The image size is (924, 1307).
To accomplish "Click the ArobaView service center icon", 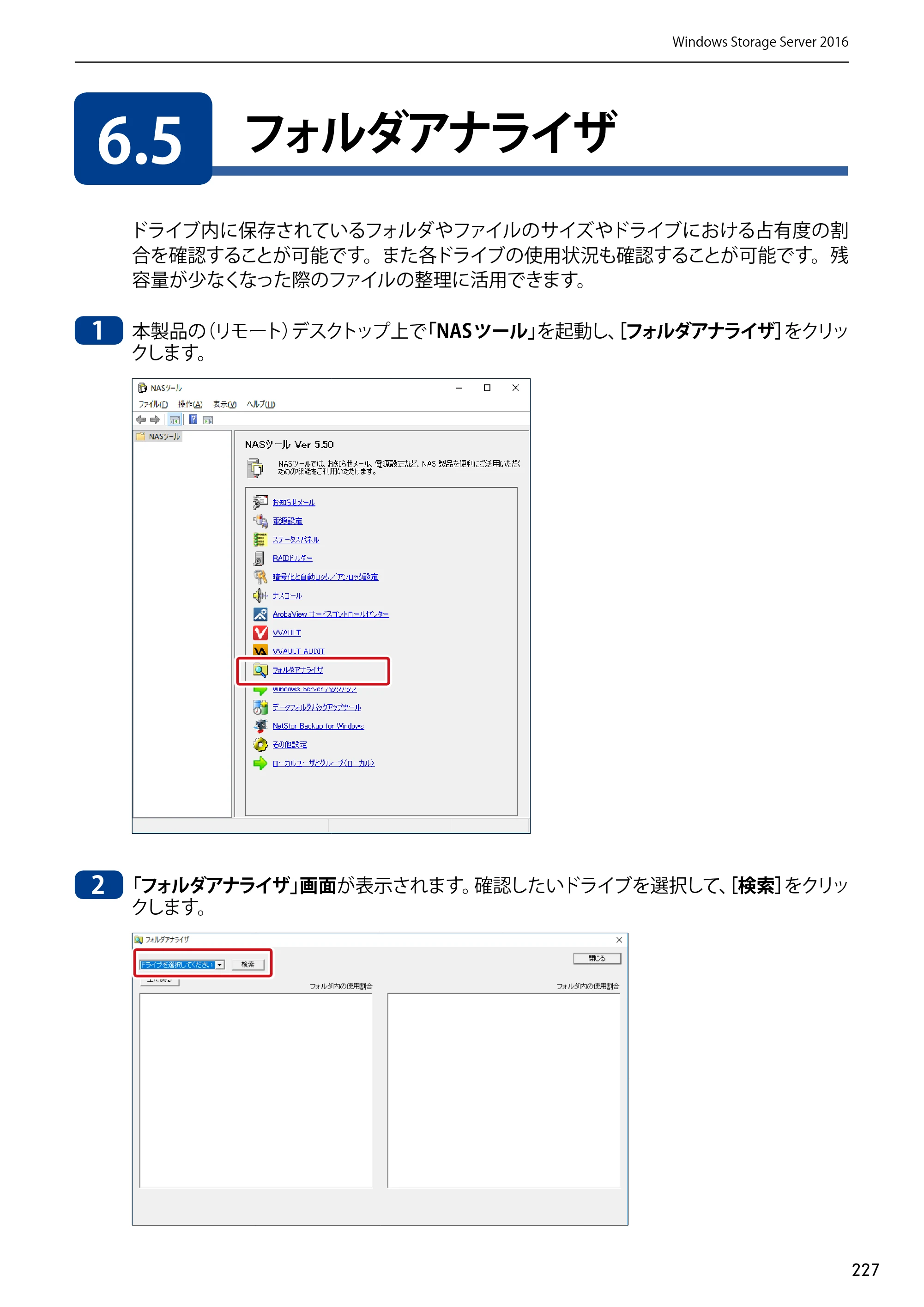I will click(x=260, y=614).
